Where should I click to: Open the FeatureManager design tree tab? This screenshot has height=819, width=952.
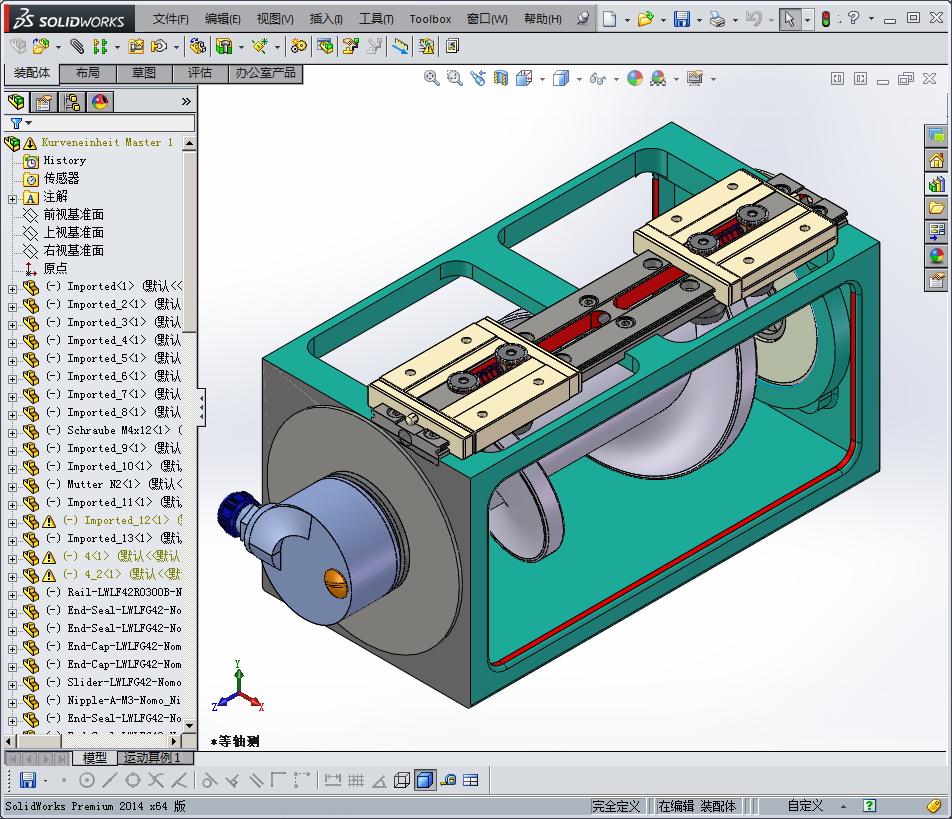click(x=16, y=101)
